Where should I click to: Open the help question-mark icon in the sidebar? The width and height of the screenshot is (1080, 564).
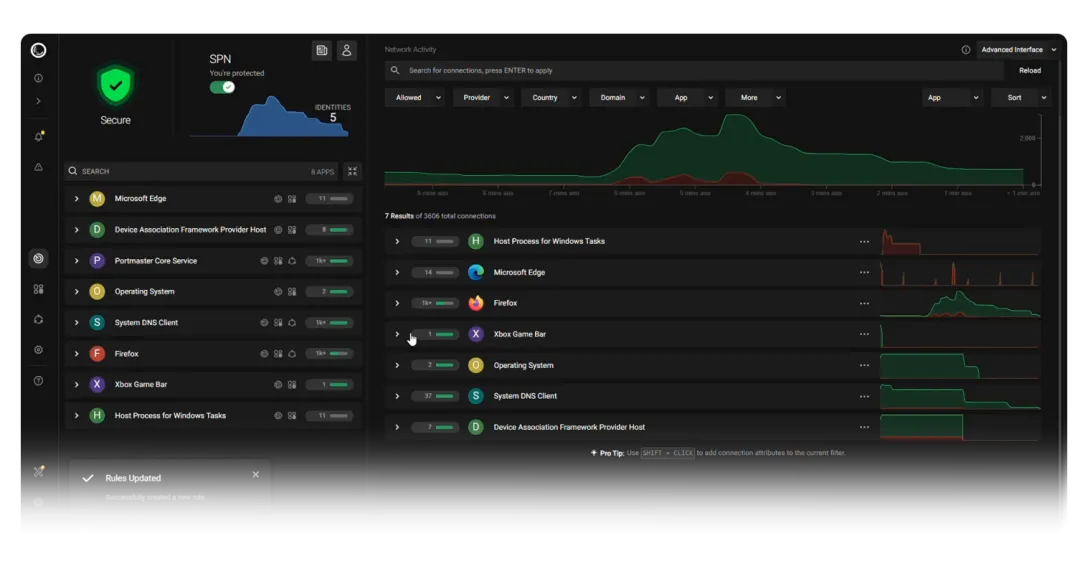(x=39, y=380)
